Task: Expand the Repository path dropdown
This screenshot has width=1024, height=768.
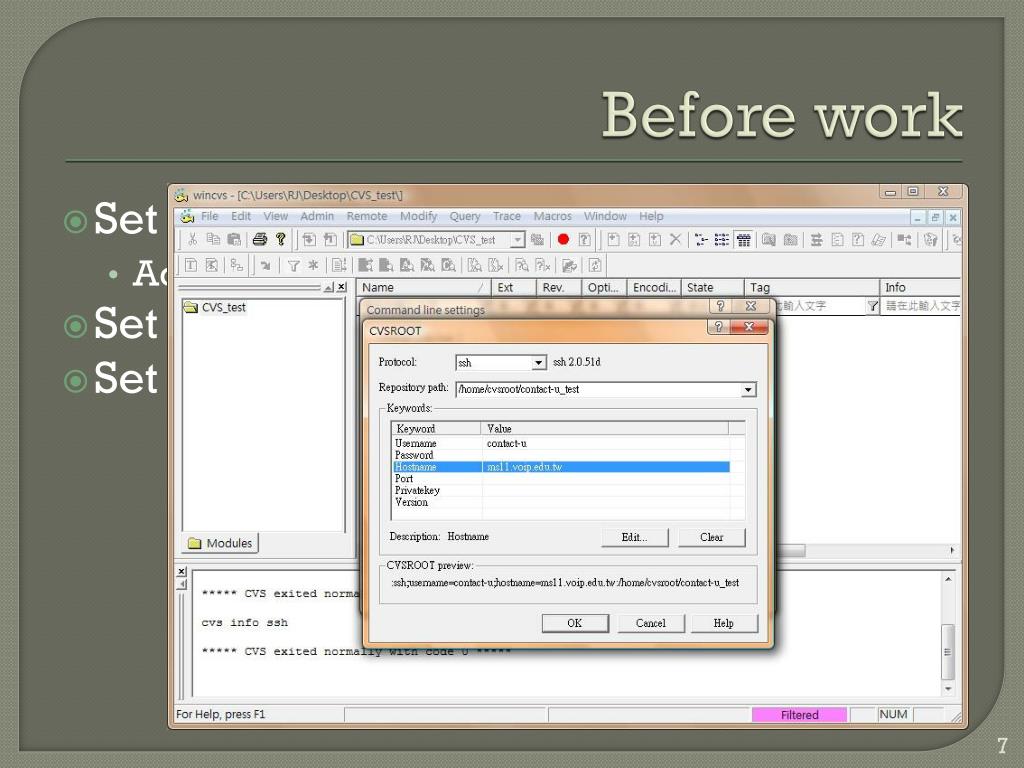Action: point(748,390)
